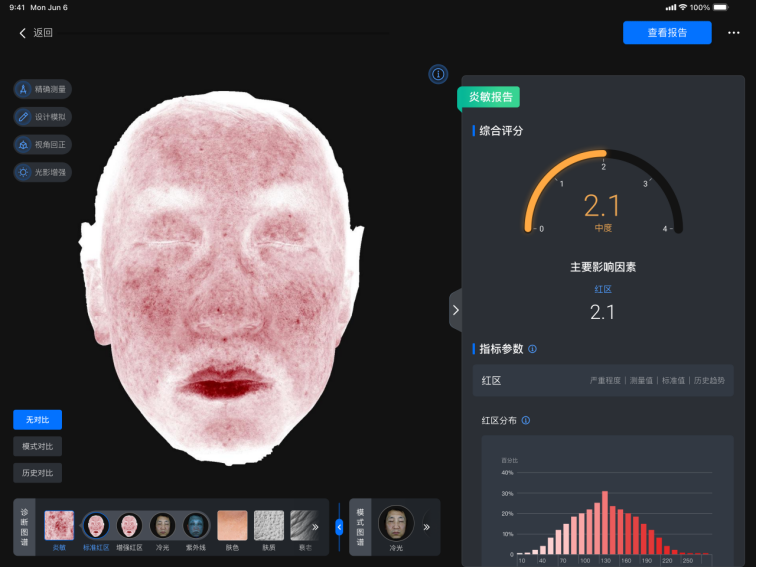Choose the 冷光 face map in diagnosis strip
The width and height of the screenshot is (757, 567).
click(x=162, y=525)
